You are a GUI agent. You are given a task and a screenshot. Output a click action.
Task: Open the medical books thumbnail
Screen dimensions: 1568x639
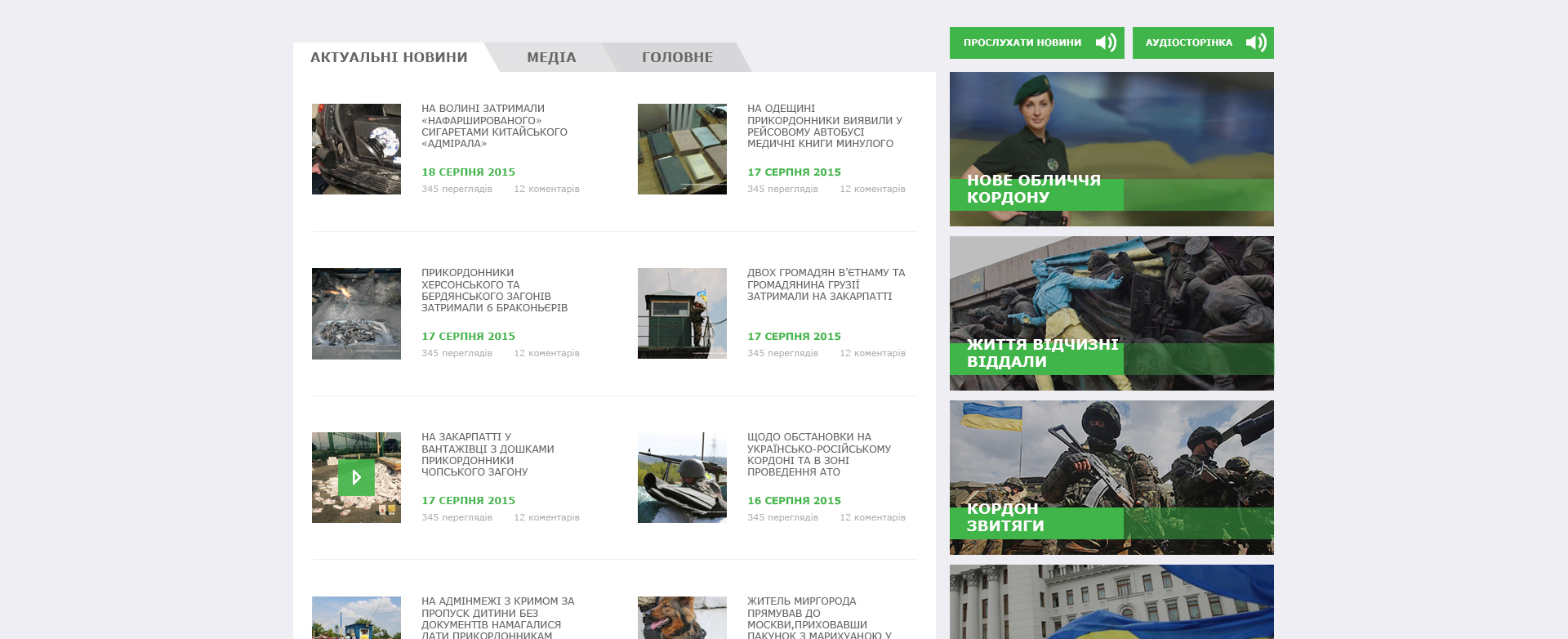(682, 149)
